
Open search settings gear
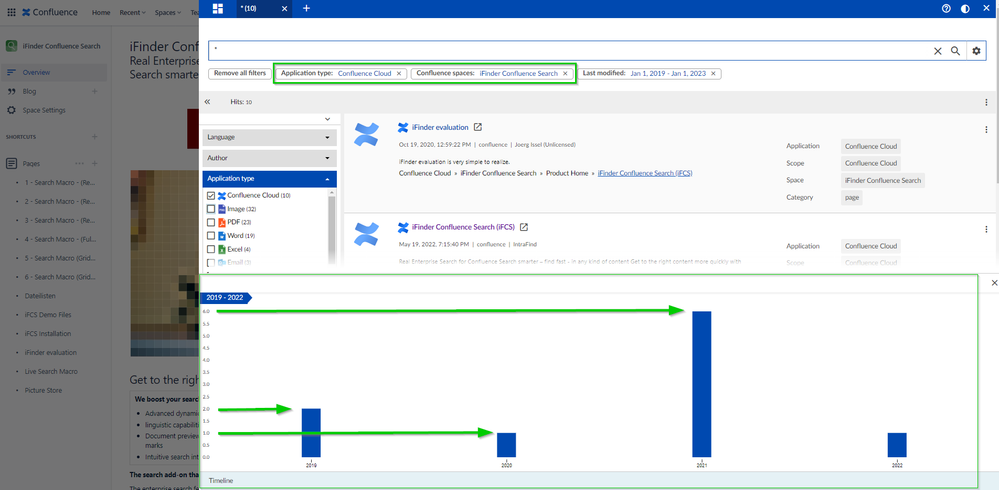(x=976, y=51)
